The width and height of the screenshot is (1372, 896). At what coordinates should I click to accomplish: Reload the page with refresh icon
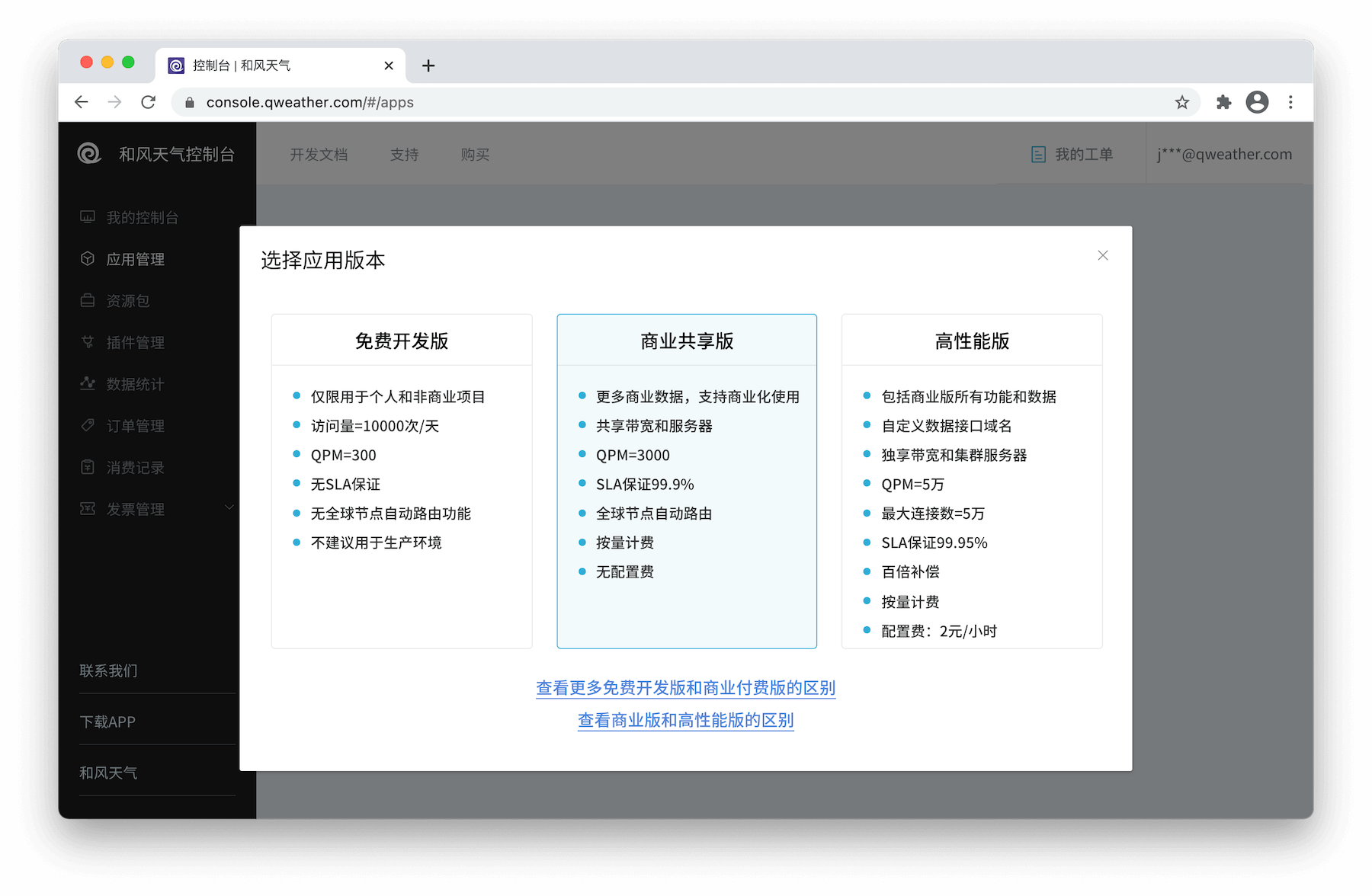(148, 102)
